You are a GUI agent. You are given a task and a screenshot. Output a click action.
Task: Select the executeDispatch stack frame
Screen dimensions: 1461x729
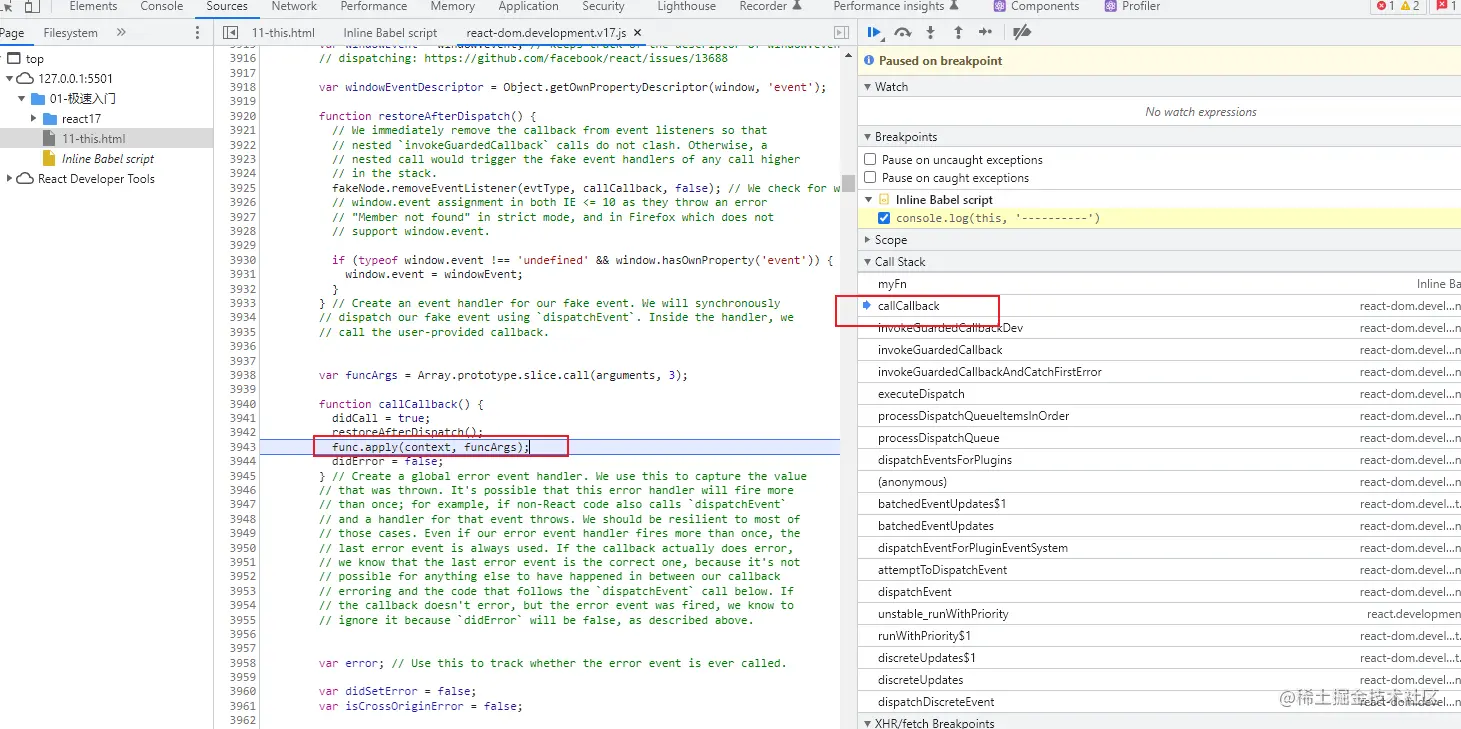point(1160,394)
